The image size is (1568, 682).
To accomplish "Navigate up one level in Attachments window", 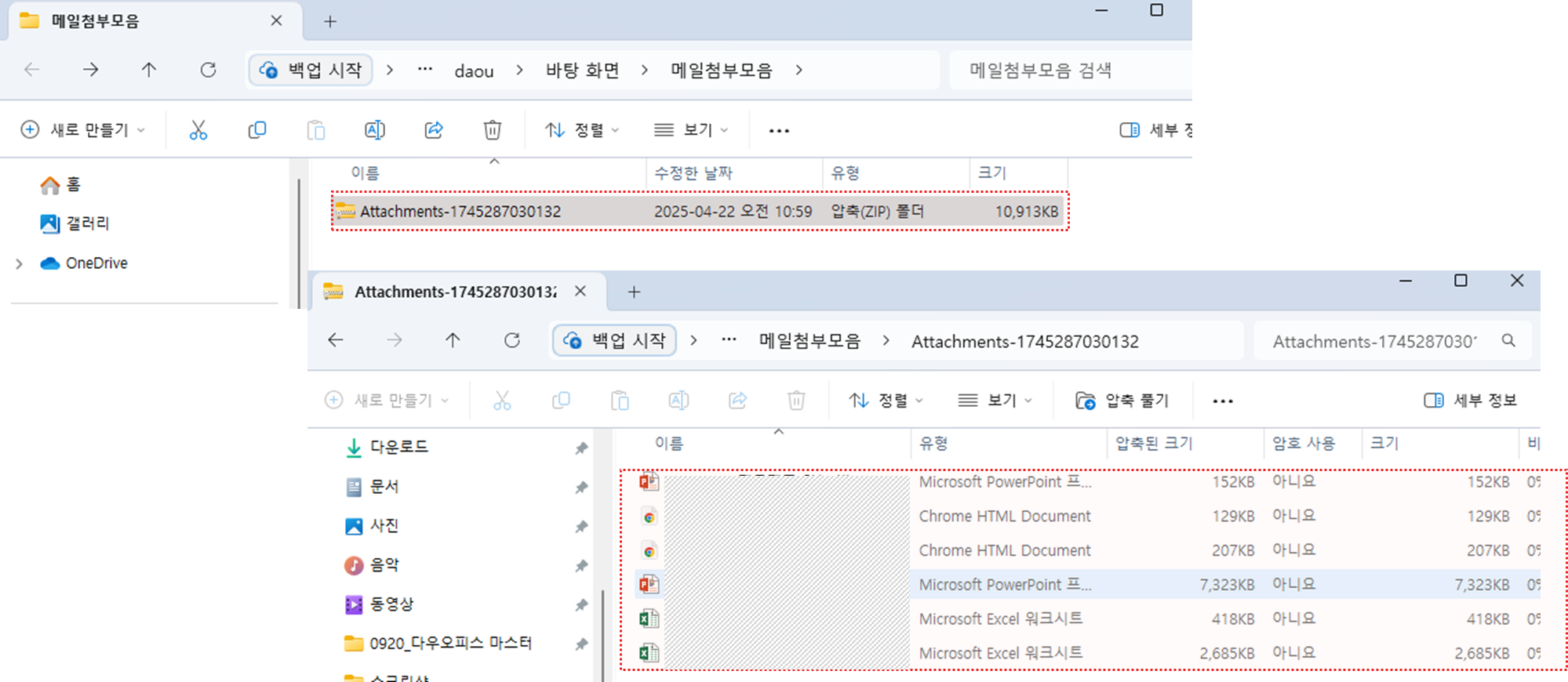I will [x=453, y=340].
